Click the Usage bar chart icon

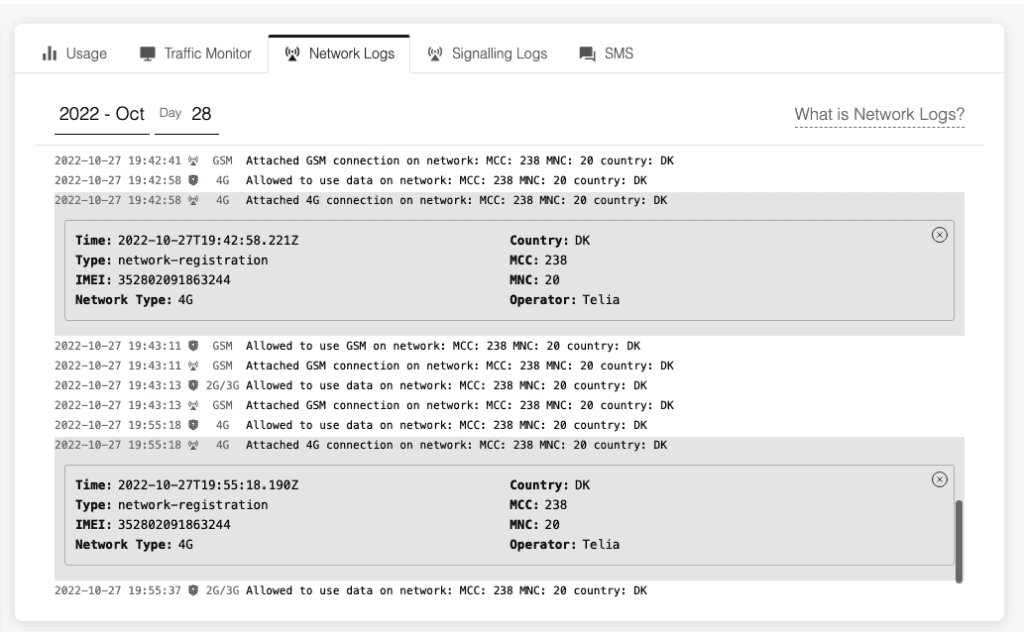click(49, 54)
